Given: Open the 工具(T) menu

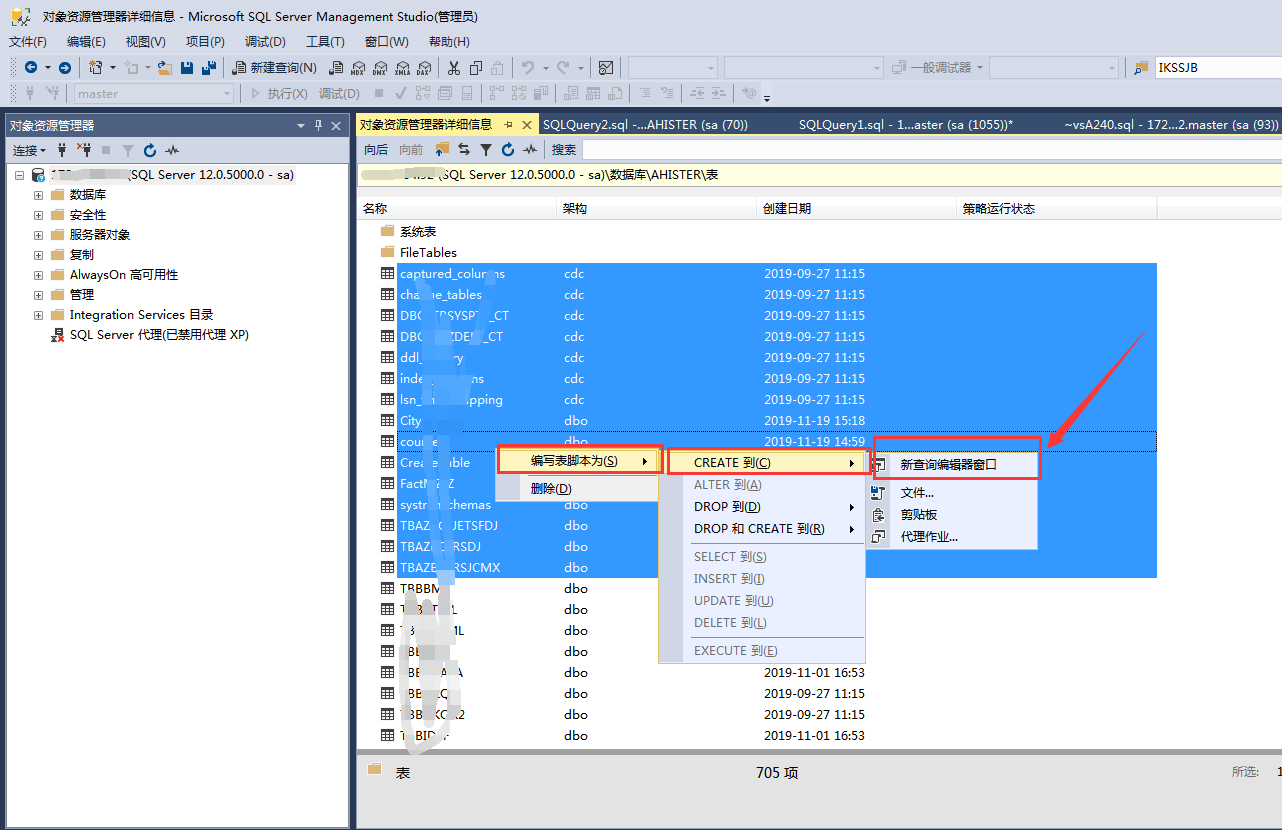Looking at the screenshot, I should coord(325,41).
